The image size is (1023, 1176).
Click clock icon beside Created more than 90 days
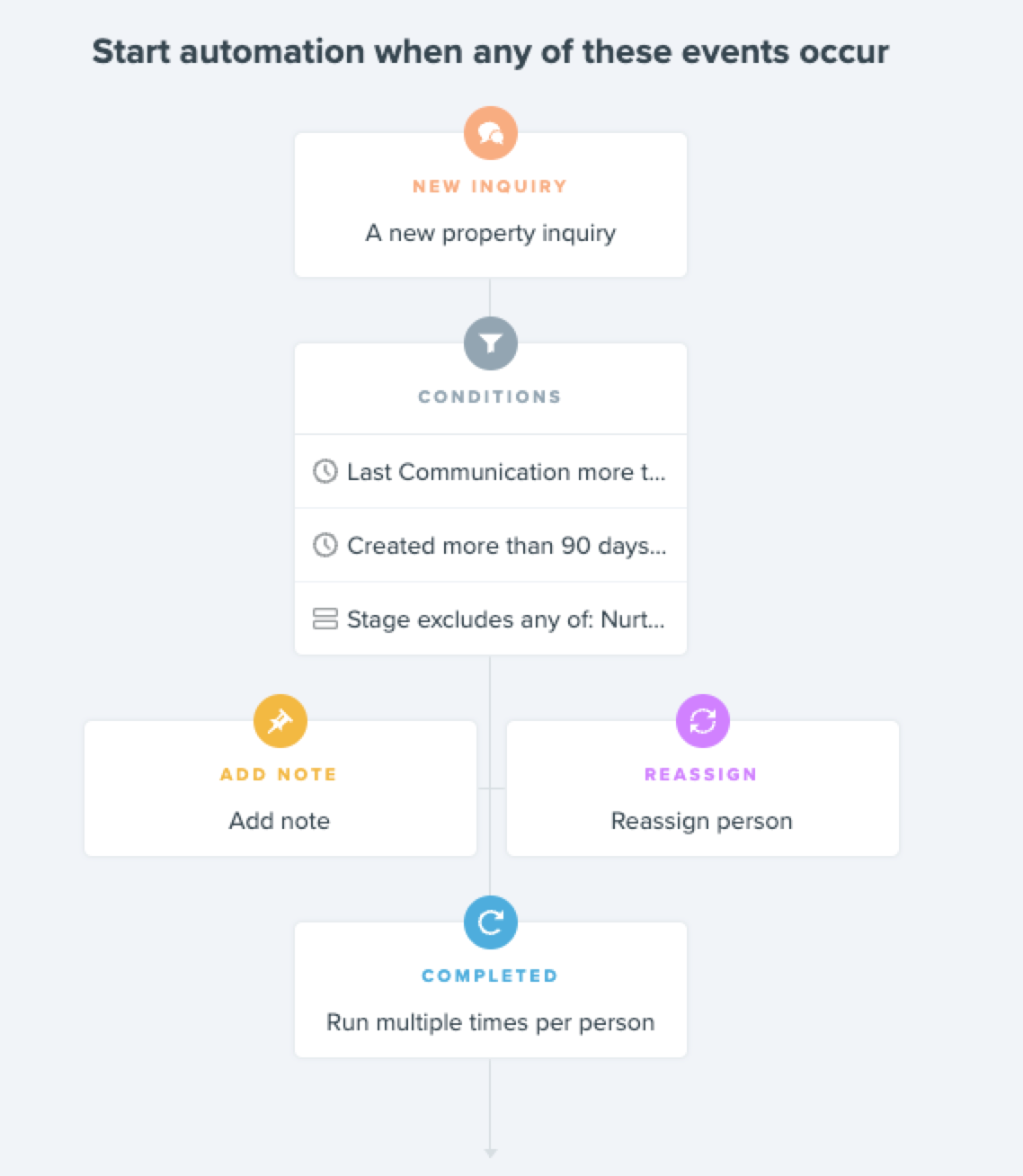pos(325,545)
